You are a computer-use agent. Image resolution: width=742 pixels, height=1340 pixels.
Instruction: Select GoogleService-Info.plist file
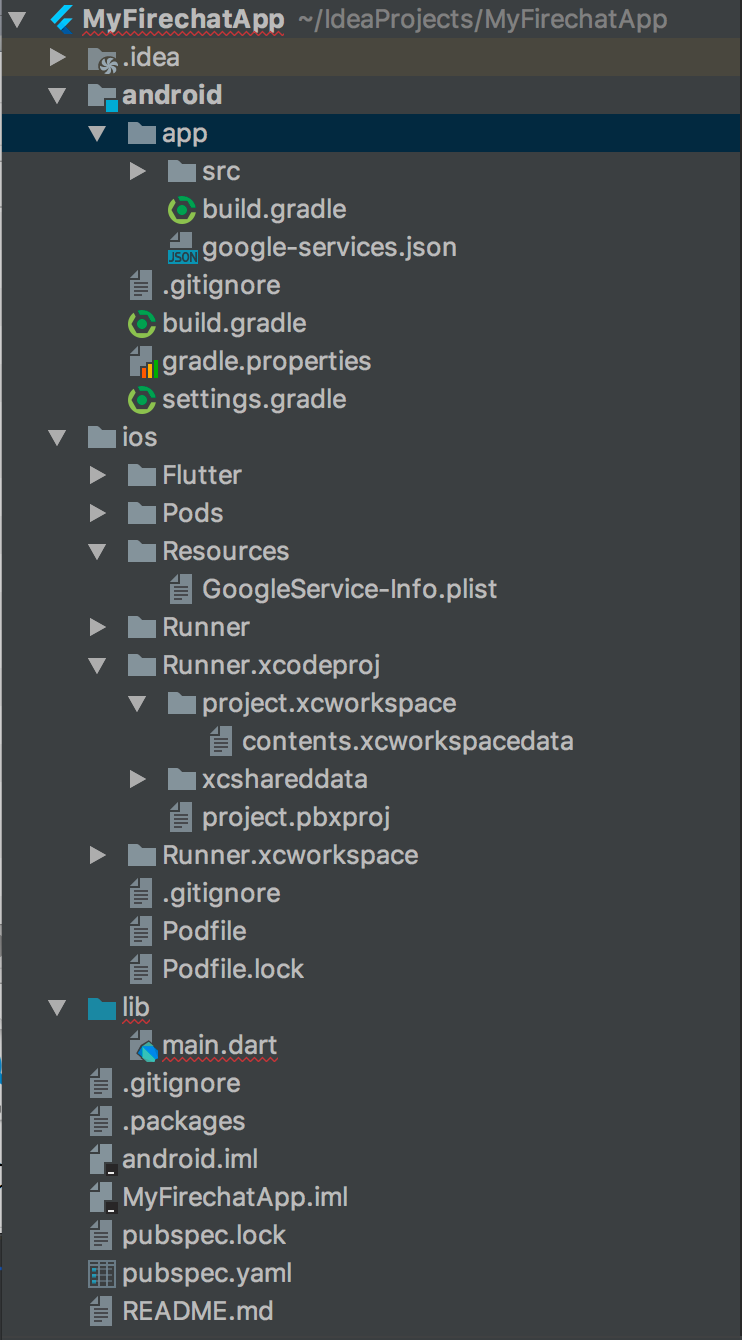tap(349, 590)
